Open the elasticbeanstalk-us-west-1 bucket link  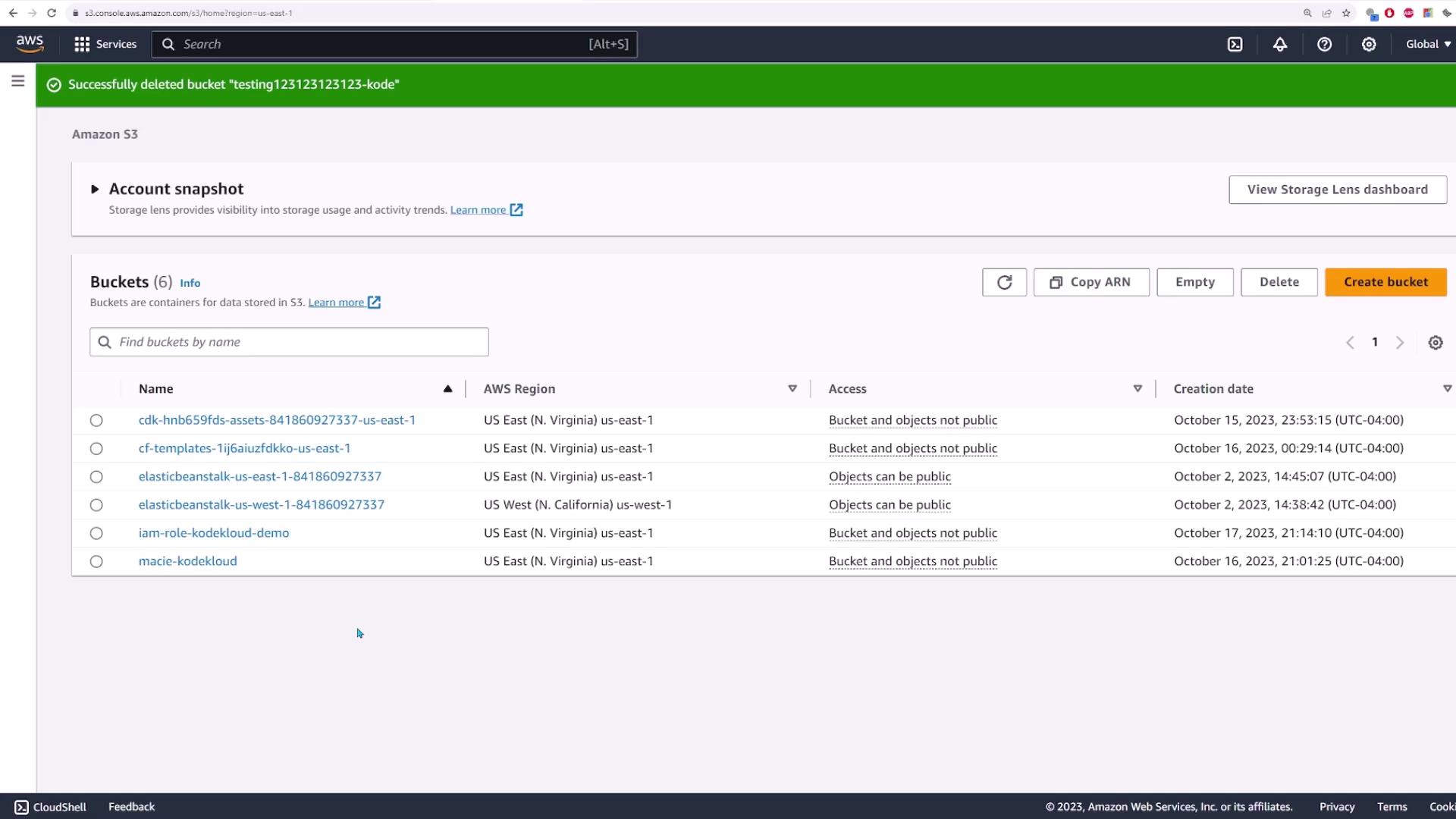click(261, 505)
